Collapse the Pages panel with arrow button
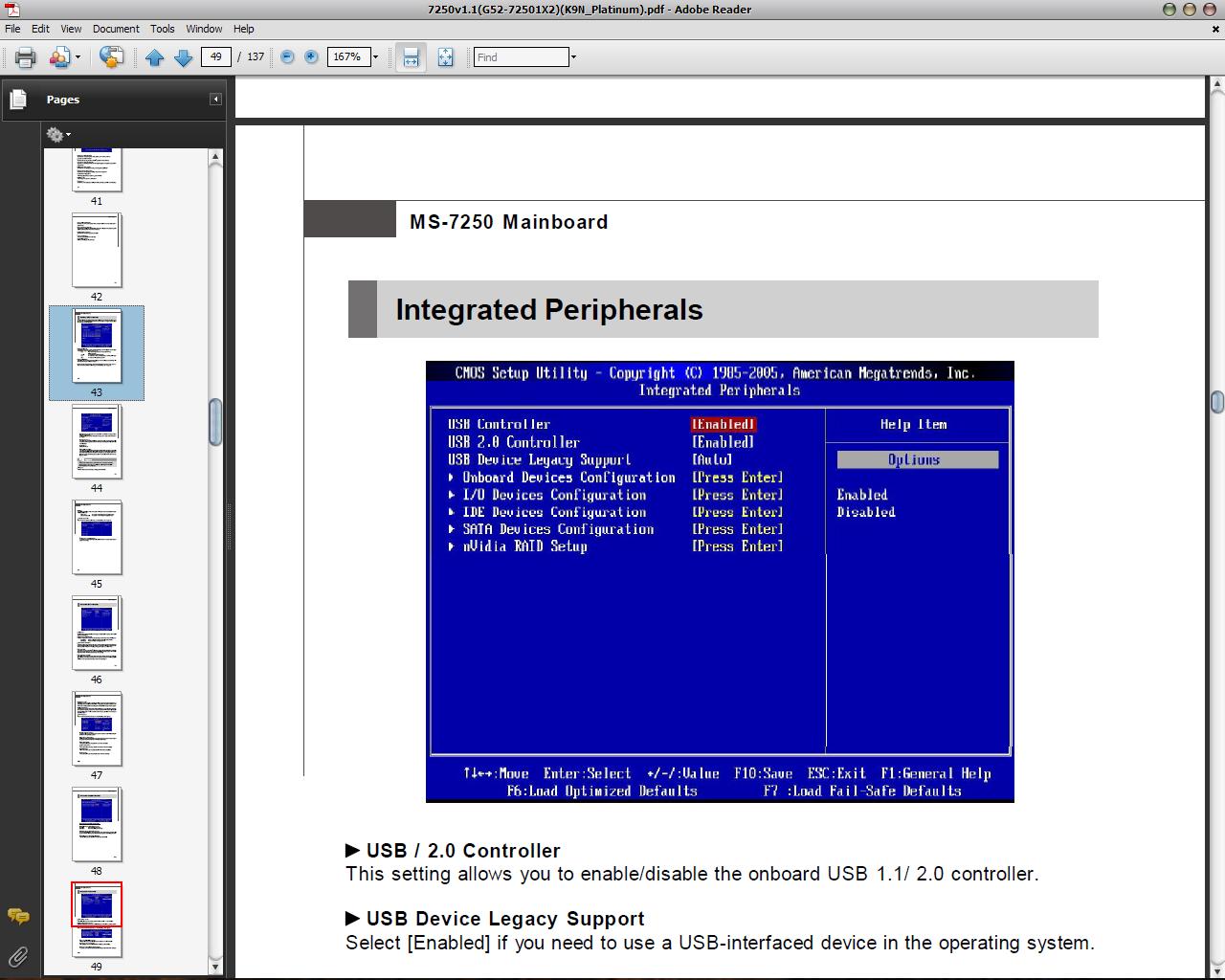 pos(215,100)
